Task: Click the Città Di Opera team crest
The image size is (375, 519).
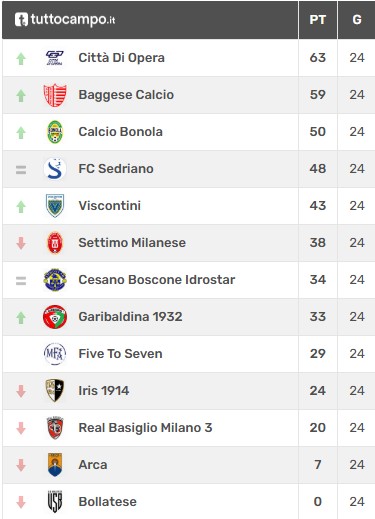Action: (55, 58)
